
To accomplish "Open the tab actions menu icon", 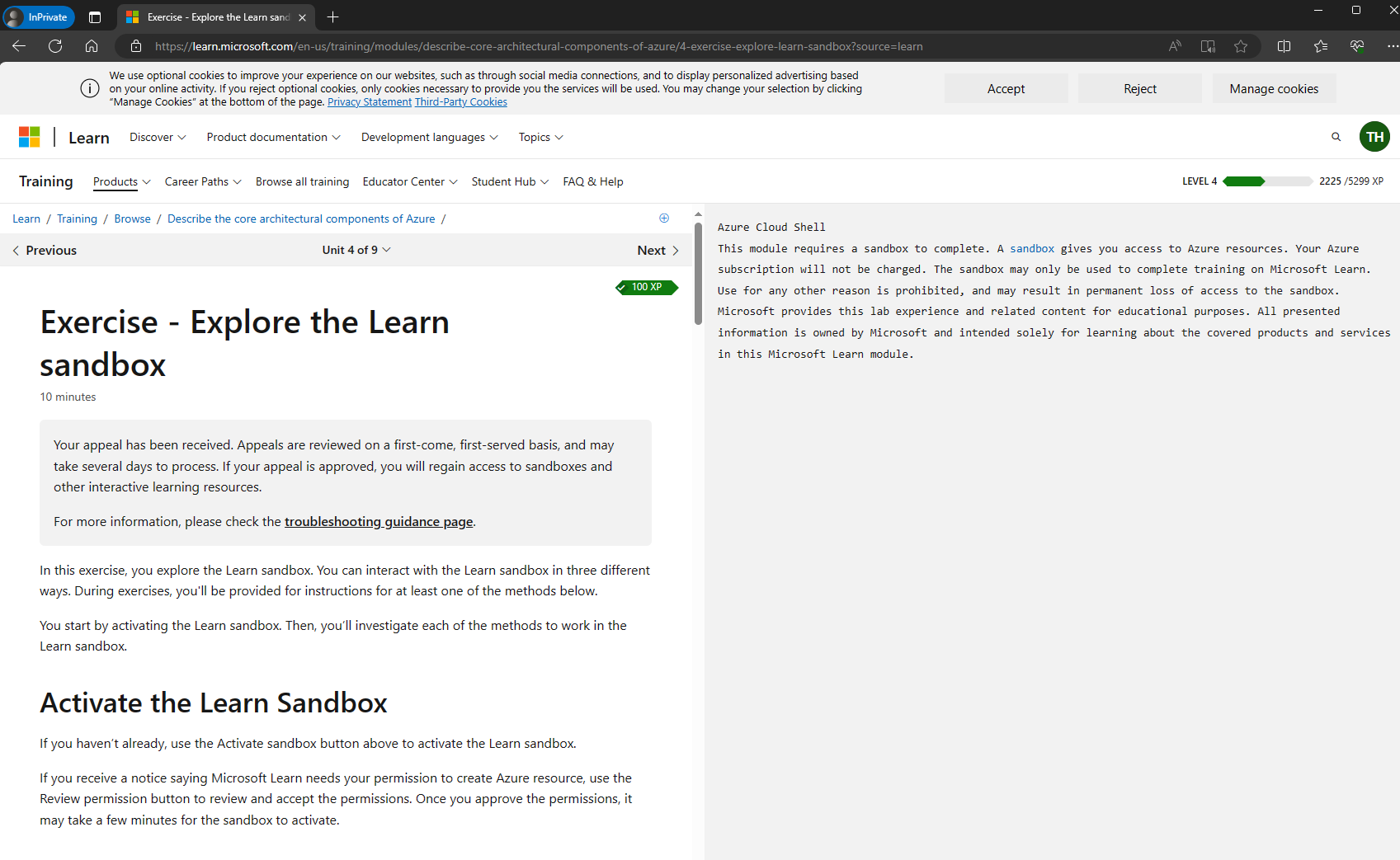I will 95,17.
